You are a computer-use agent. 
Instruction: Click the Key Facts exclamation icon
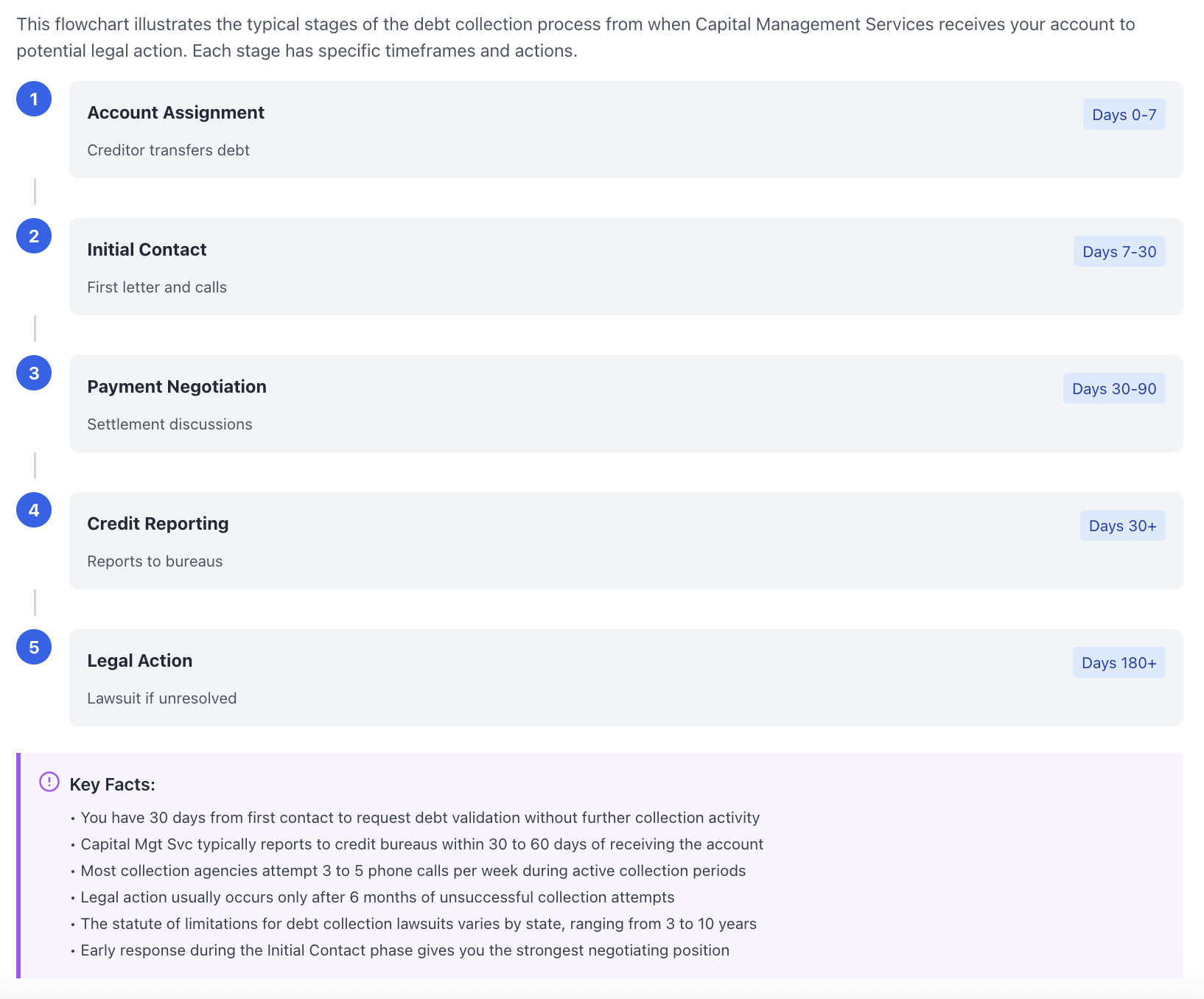click(x=49, y=782)
